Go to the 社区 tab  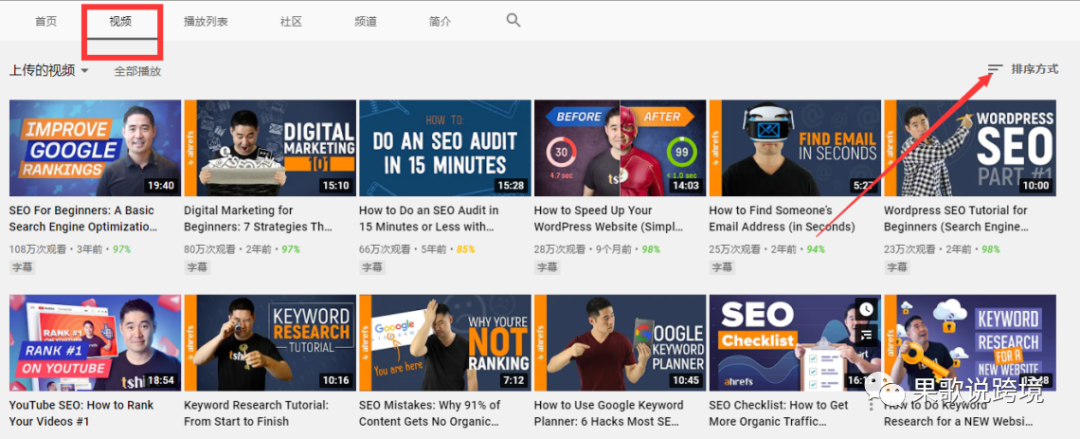[x=291, y=21]
